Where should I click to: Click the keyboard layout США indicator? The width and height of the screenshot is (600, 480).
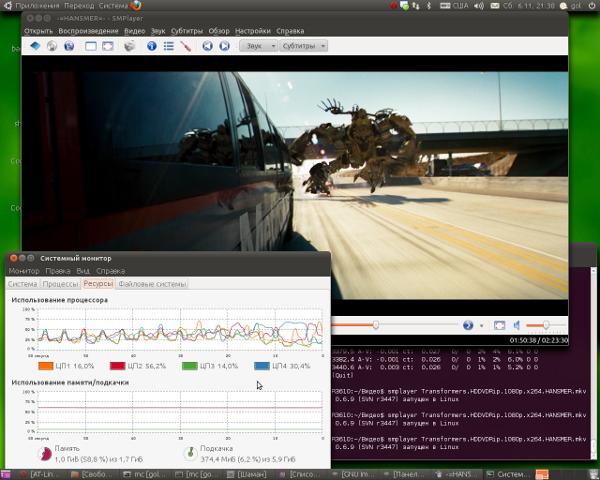coord(455,6)
